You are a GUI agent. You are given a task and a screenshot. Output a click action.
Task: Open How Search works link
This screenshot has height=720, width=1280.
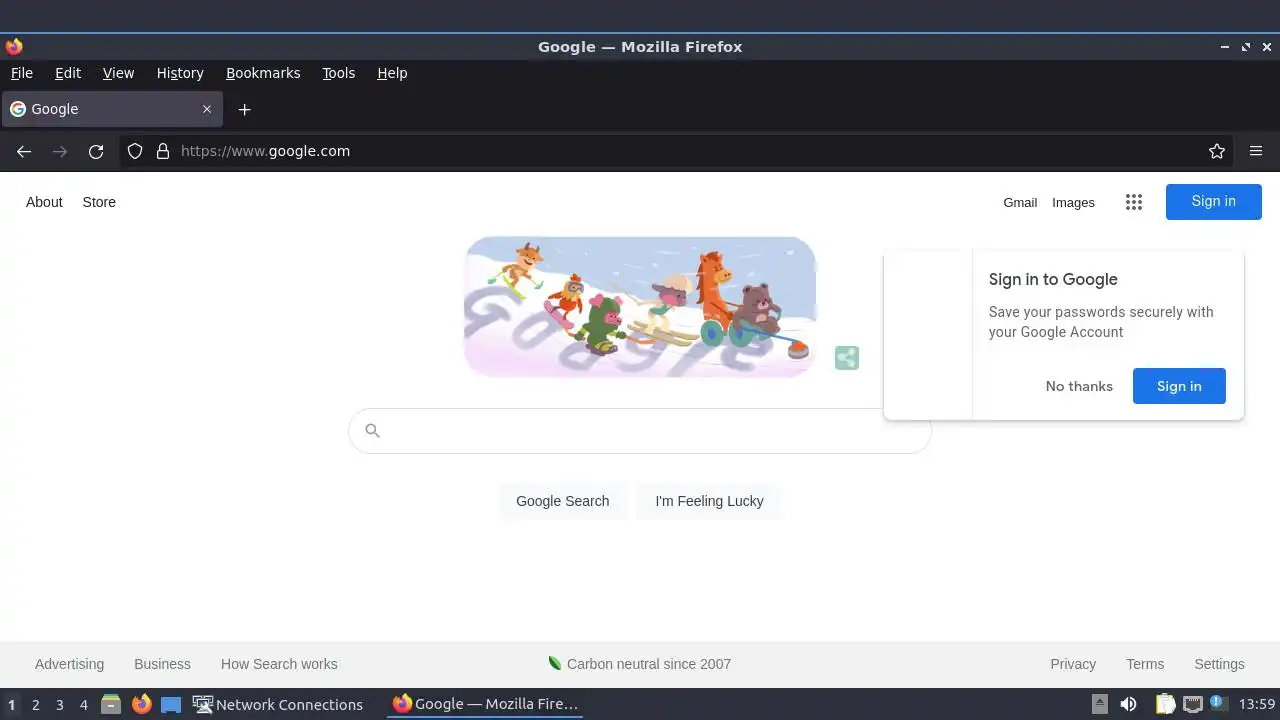point(279,664)
